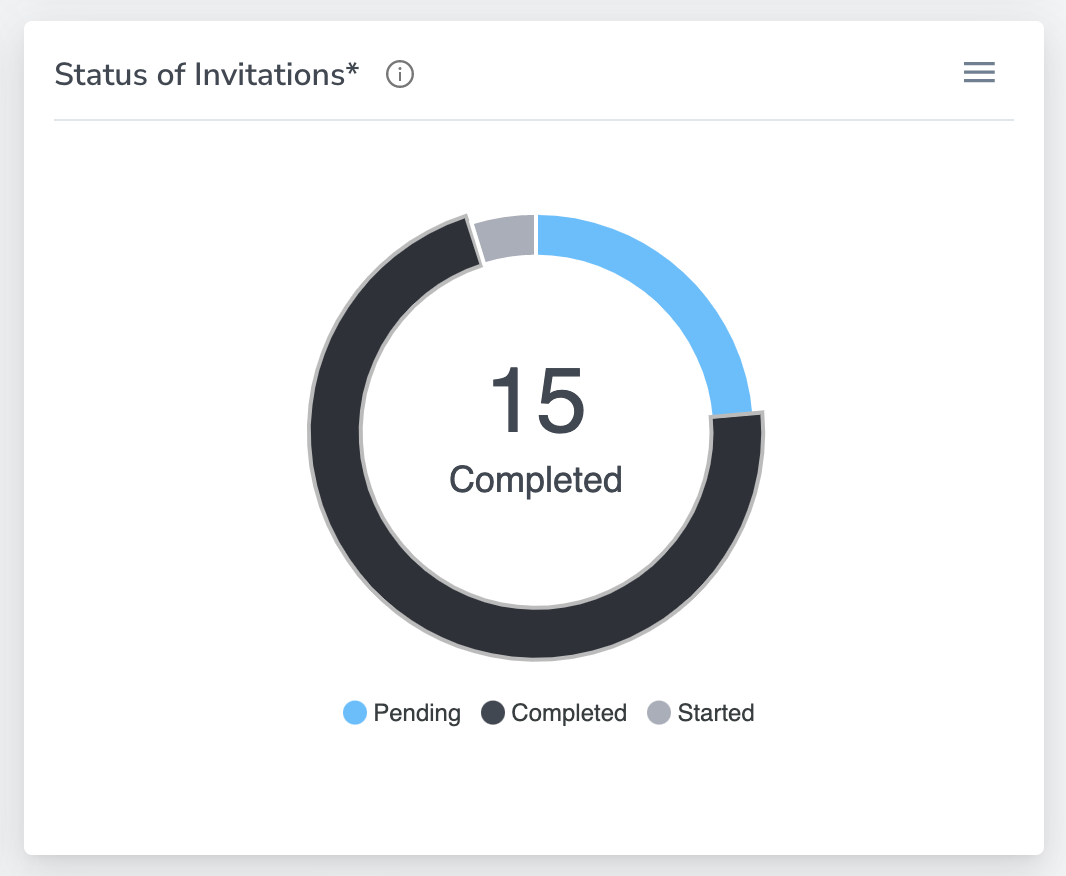The width and height of the screenshot is (1066, 876).
Task: Click the bottom section of the Completed arc
Action: [536, 633]
